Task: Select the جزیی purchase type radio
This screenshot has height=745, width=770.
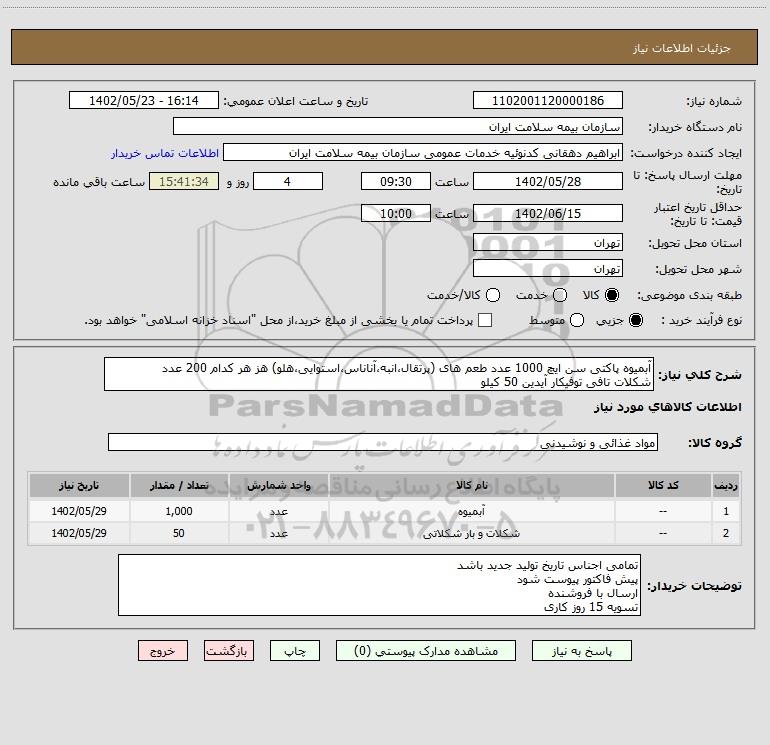Action: (x=636, y=320)
